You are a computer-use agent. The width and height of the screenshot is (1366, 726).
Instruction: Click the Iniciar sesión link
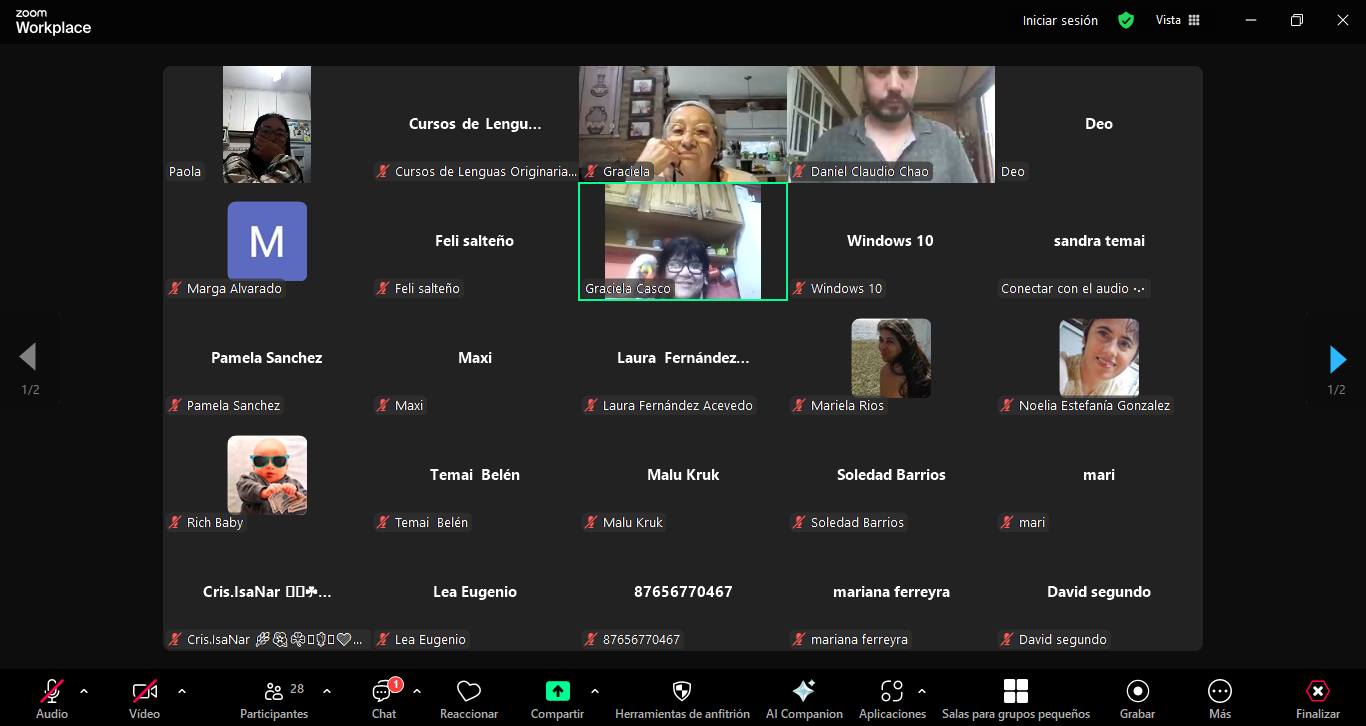[1060, 20]
